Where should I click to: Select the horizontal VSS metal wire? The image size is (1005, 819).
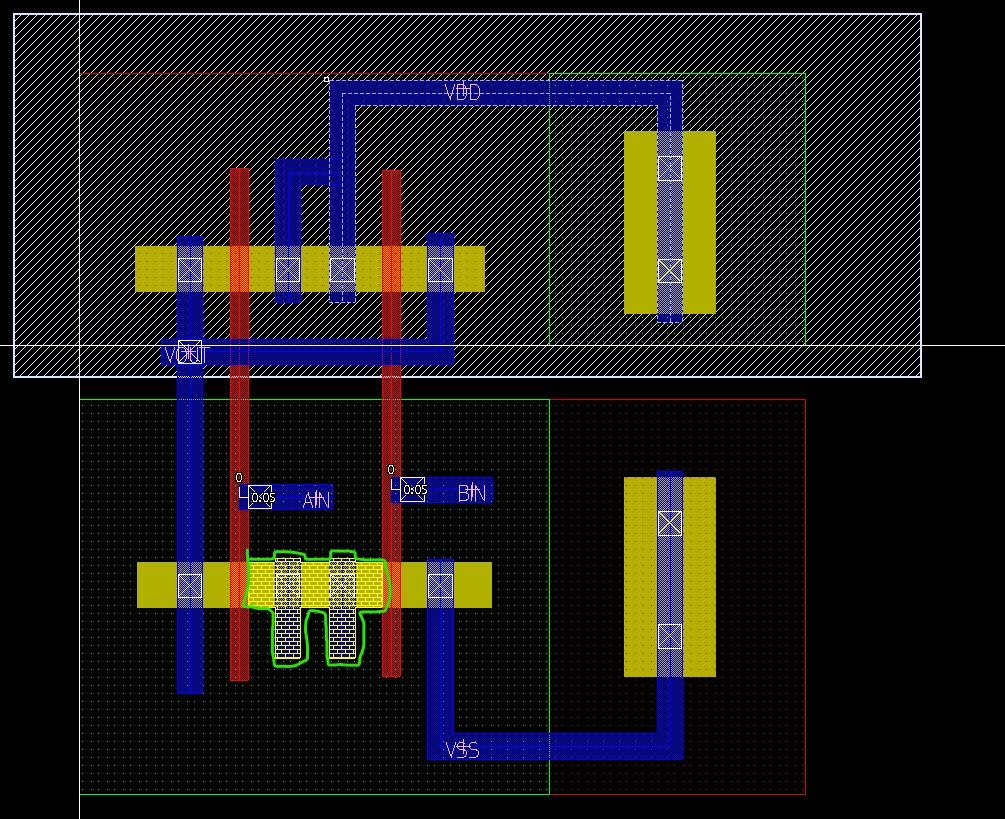[555, 747]
